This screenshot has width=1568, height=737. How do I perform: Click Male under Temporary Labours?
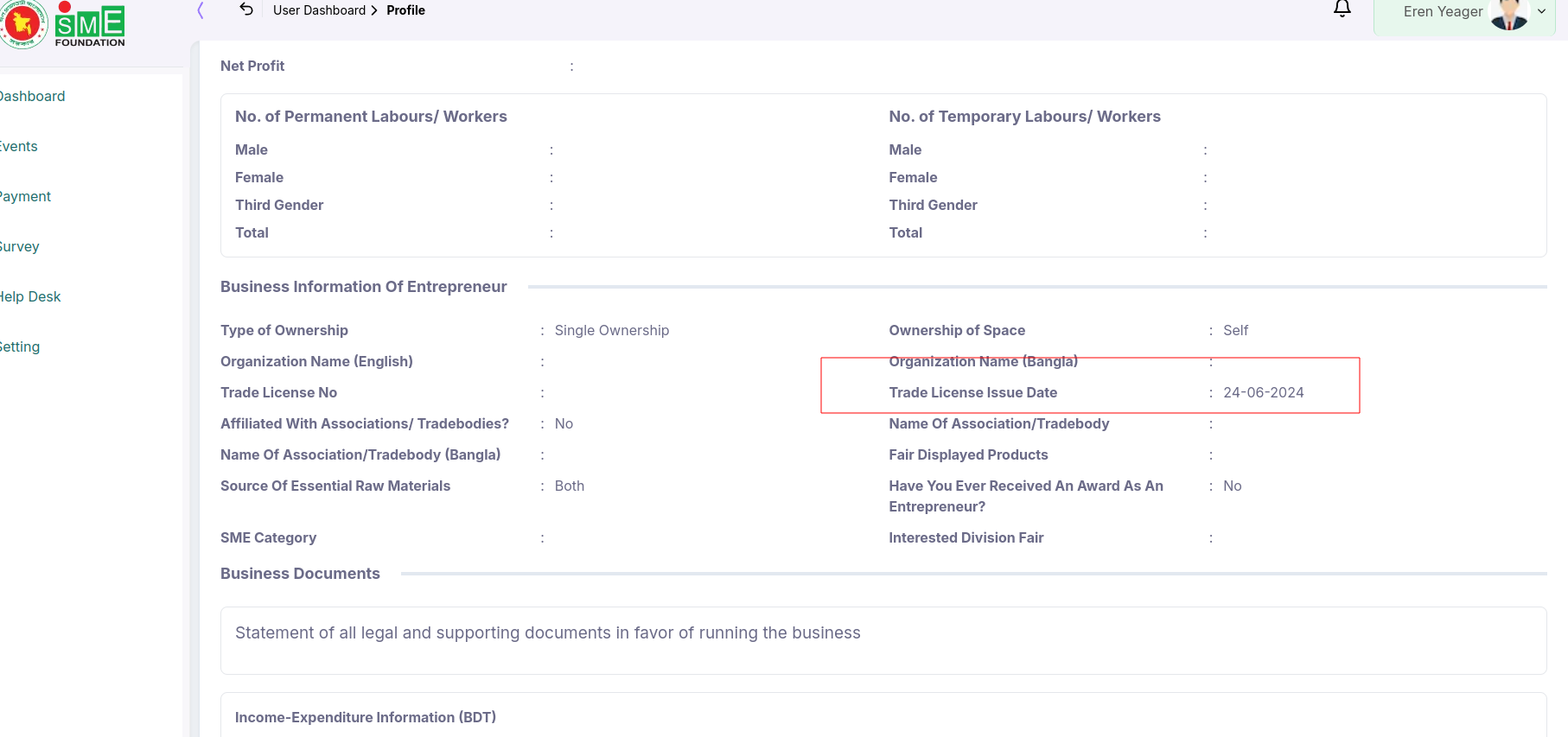(x=905, y=149)
